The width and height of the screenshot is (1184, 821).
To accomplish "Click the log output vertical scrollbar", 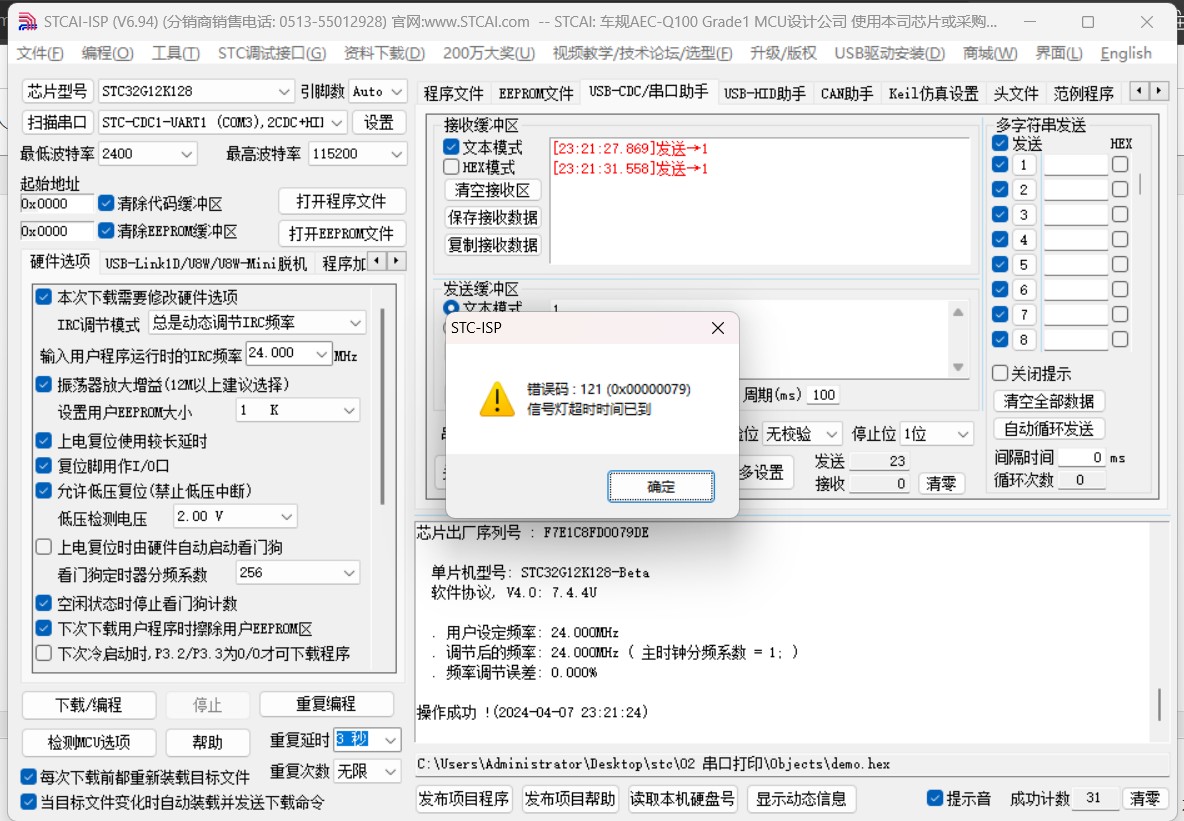I will pos(1159,704).
